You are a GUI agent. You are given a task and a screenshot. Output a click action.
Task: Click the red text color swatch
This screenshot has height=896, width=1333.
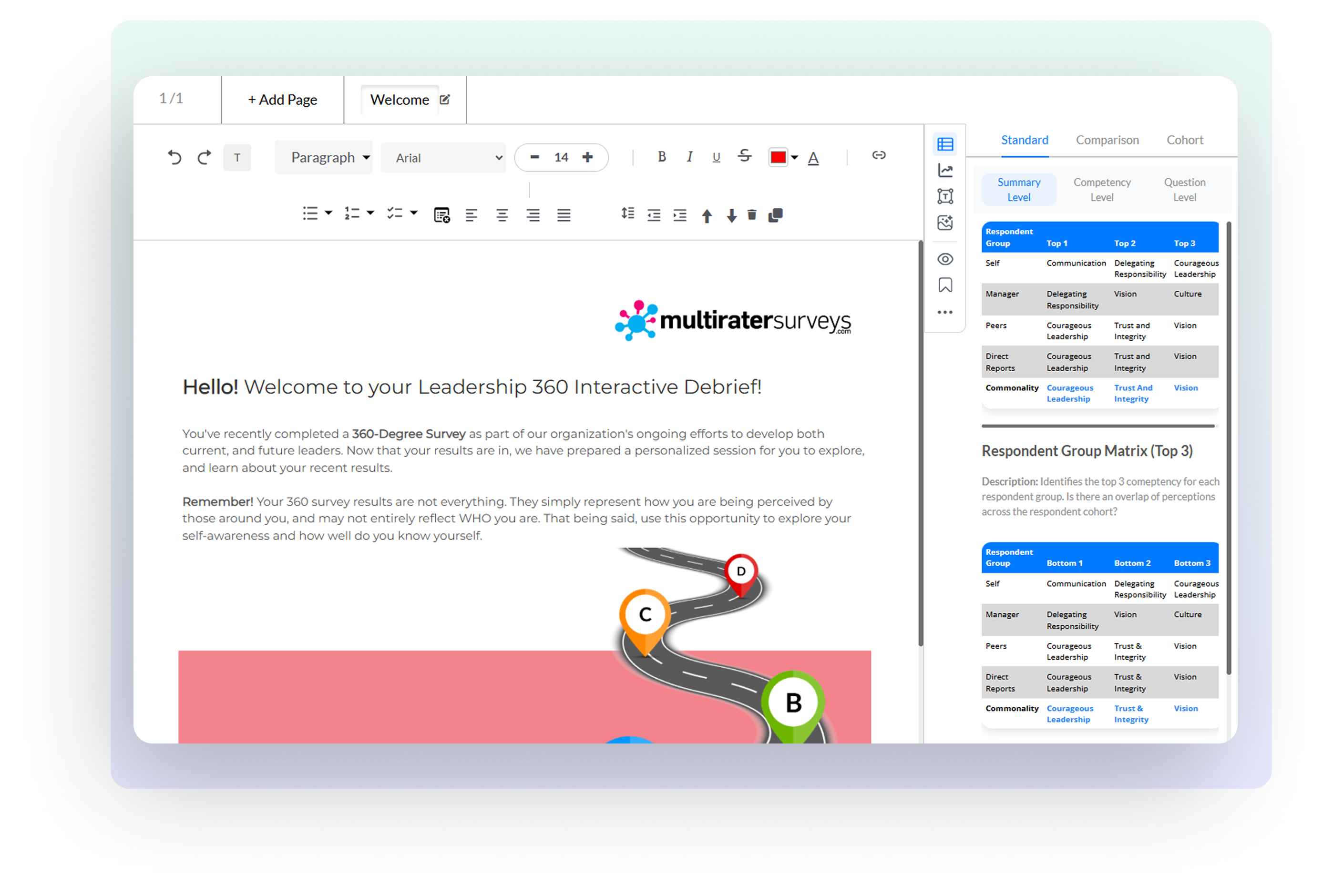click(778, 157)
